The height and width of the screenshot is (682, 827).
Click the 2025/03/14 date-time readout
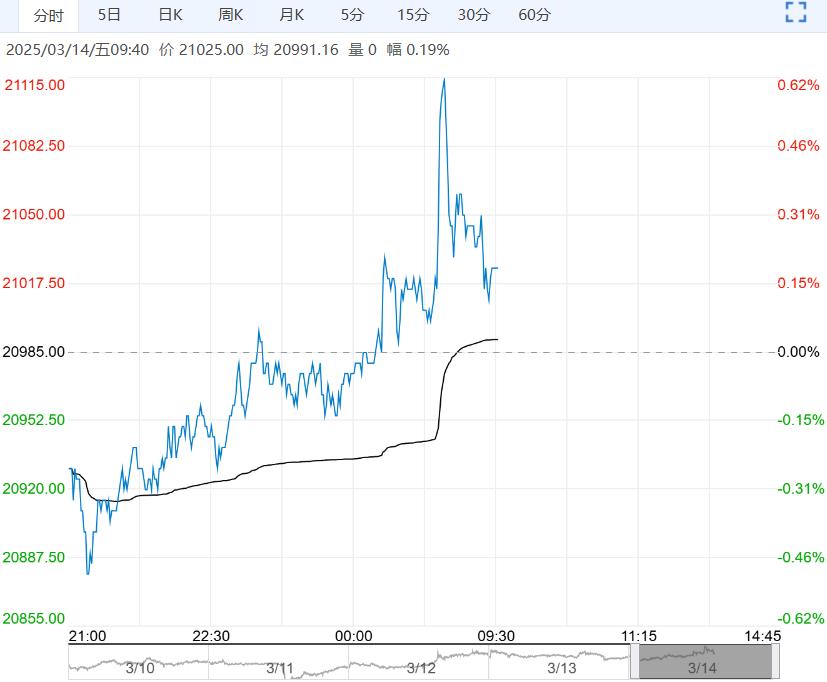pyautogui.click(x=78, y=50)
